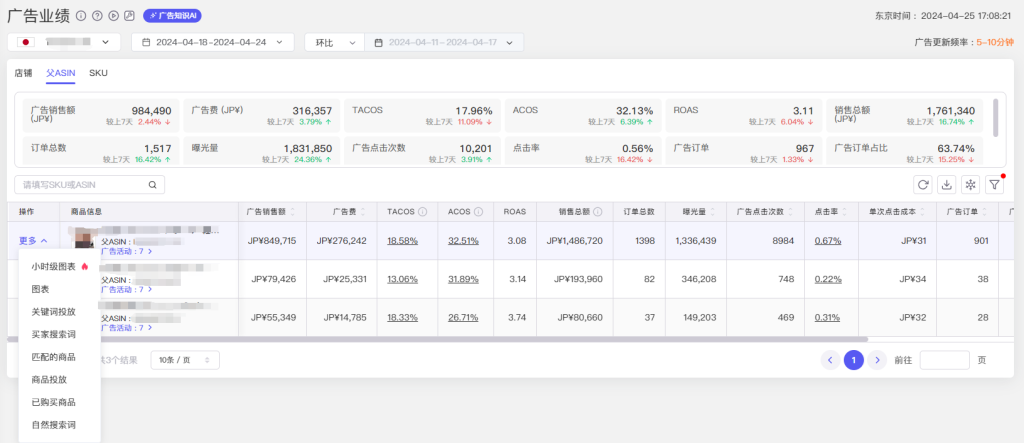Click the 销售总额 column info icon

click(598, 212)
